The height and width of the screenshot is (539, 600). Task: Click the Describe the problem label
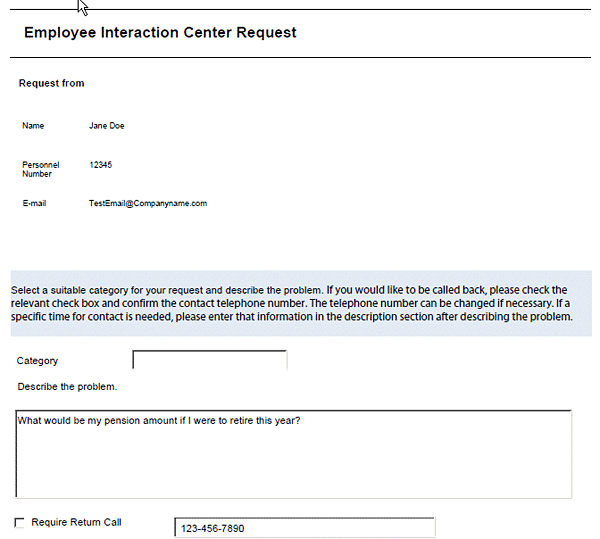pos(67,386)
